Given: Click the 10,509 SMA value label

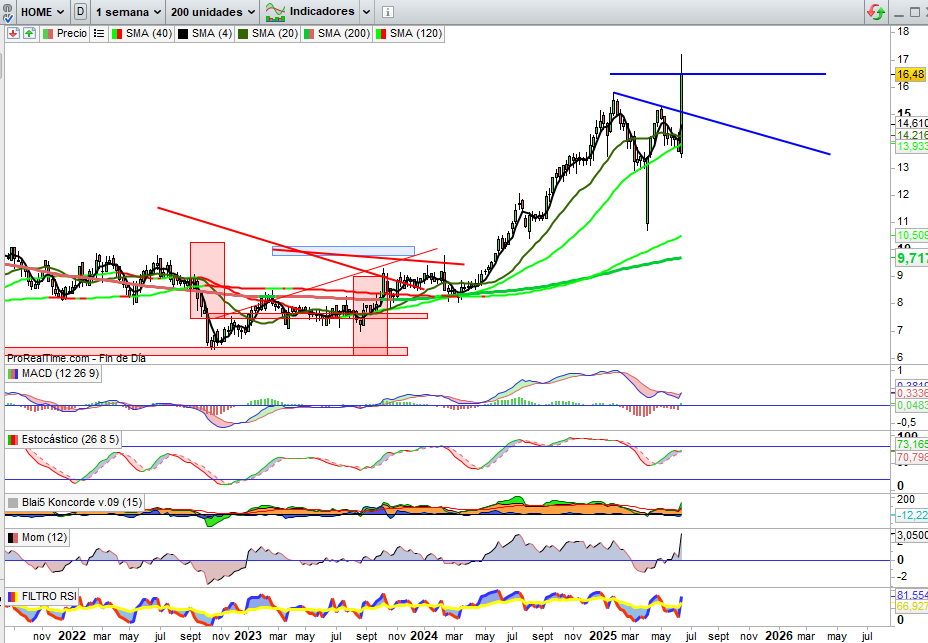Looking at the screenshot, I should [x=912, y=236].
